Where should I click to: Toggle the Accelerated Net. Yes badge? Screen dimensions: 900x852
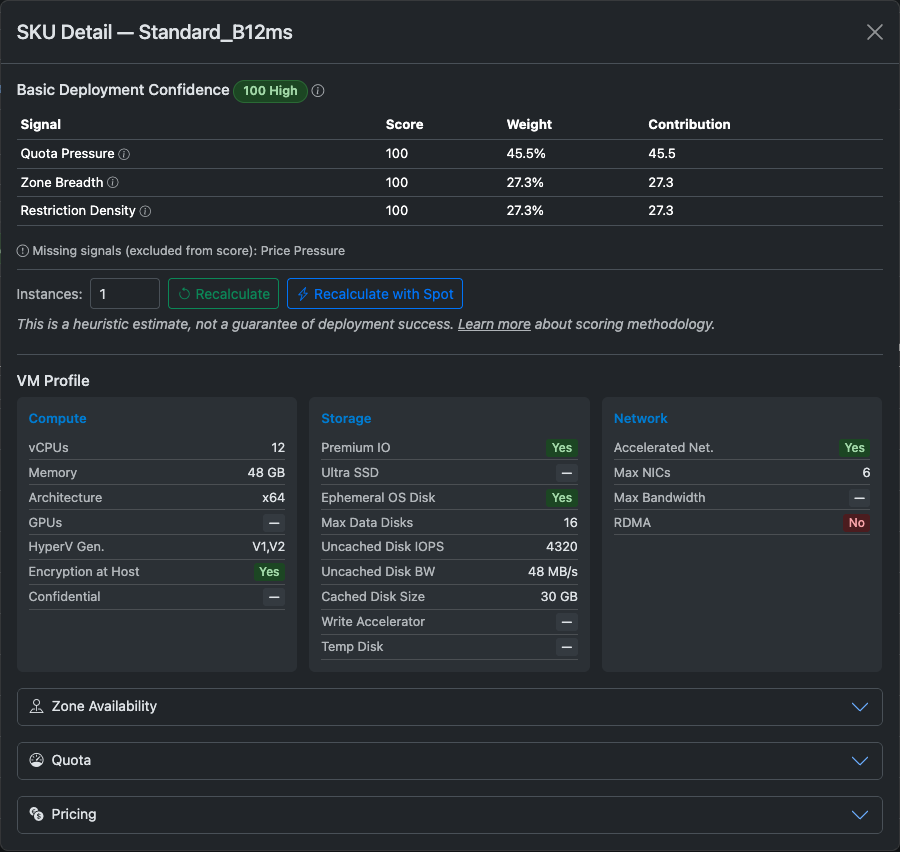point(854,448)
